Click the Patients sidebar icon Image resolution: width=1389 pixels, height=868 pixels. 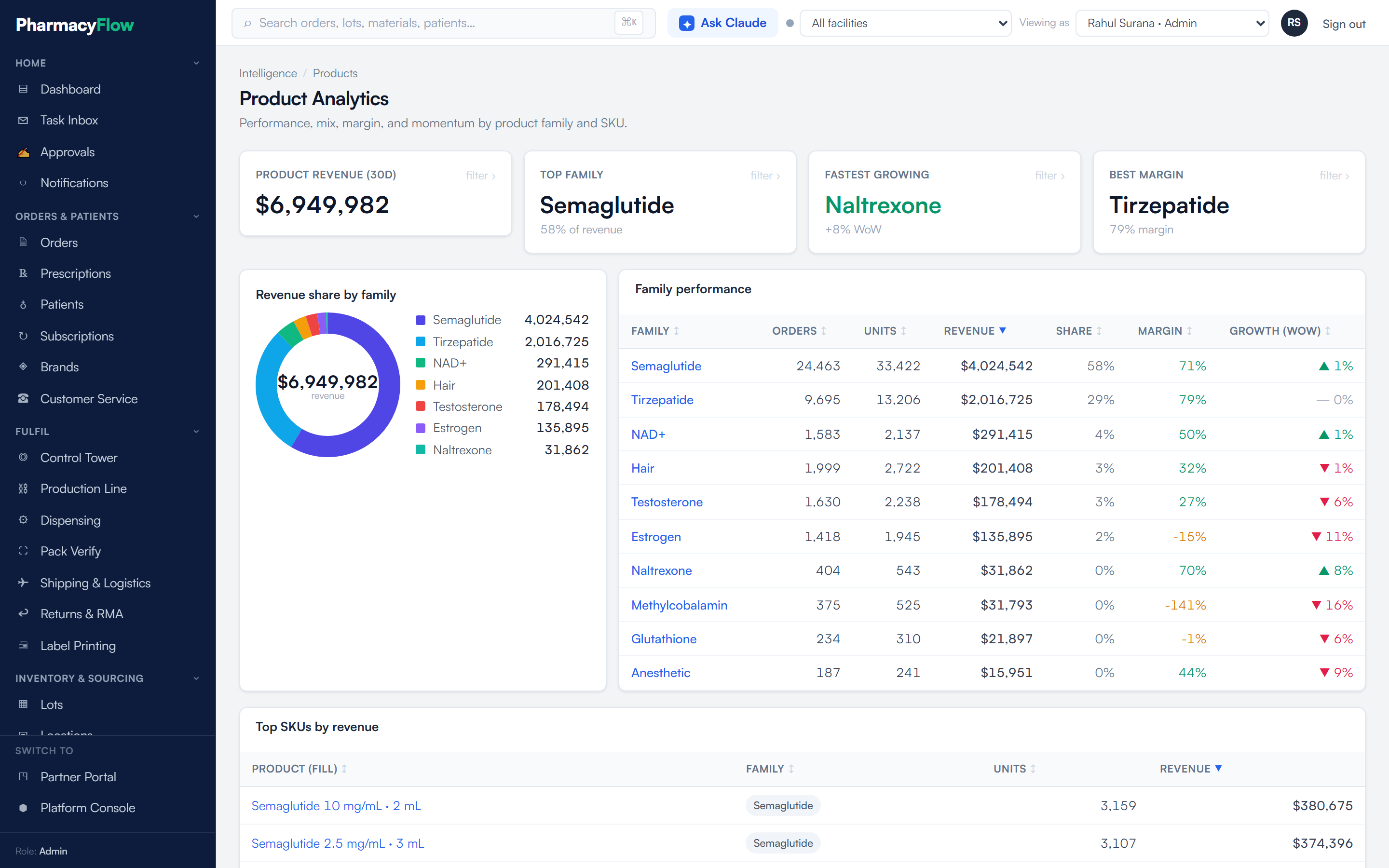pos(23,304)
